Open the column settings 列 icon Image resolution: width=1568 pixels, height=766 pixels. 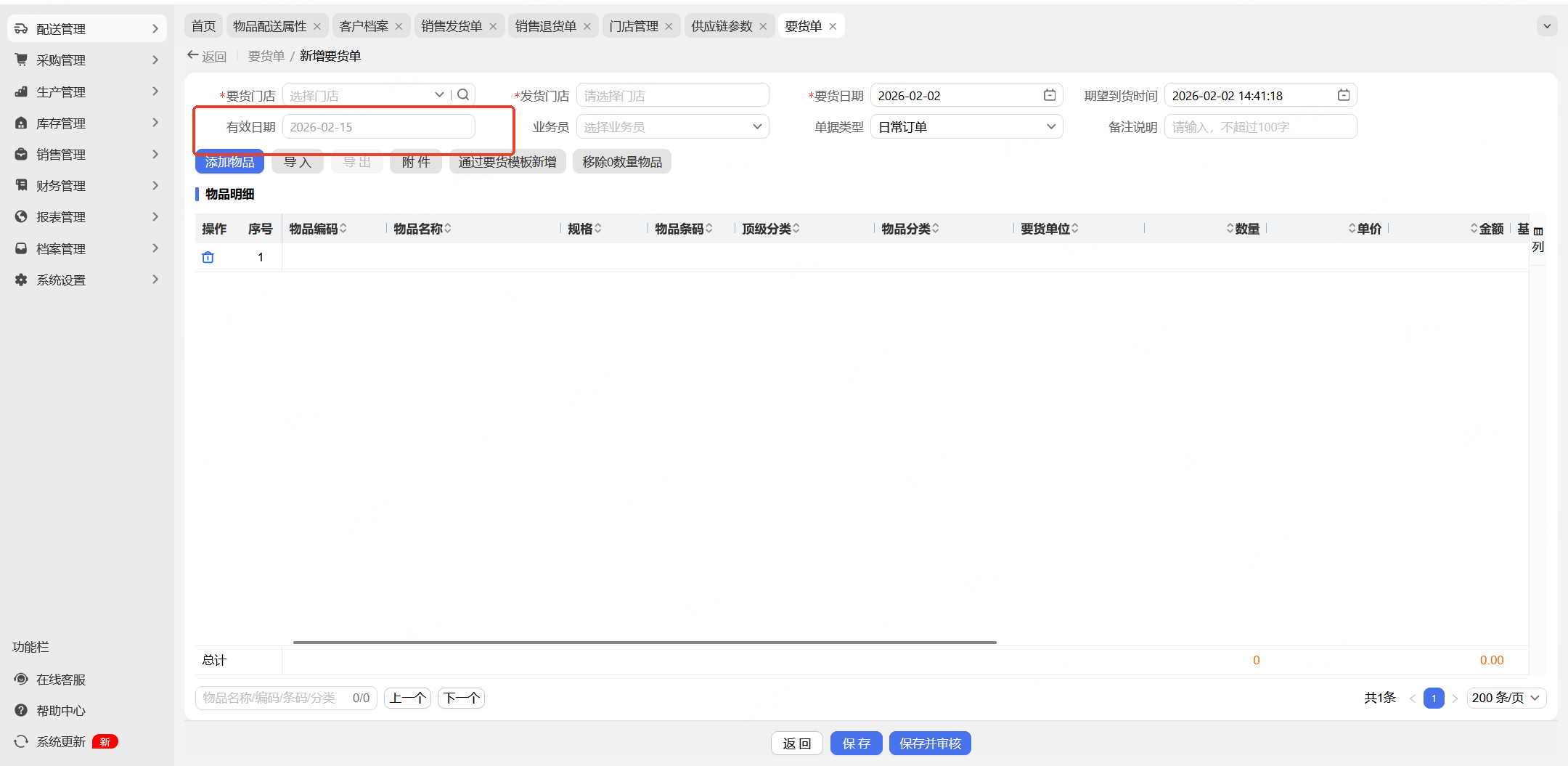click(x=1538, y=240)
